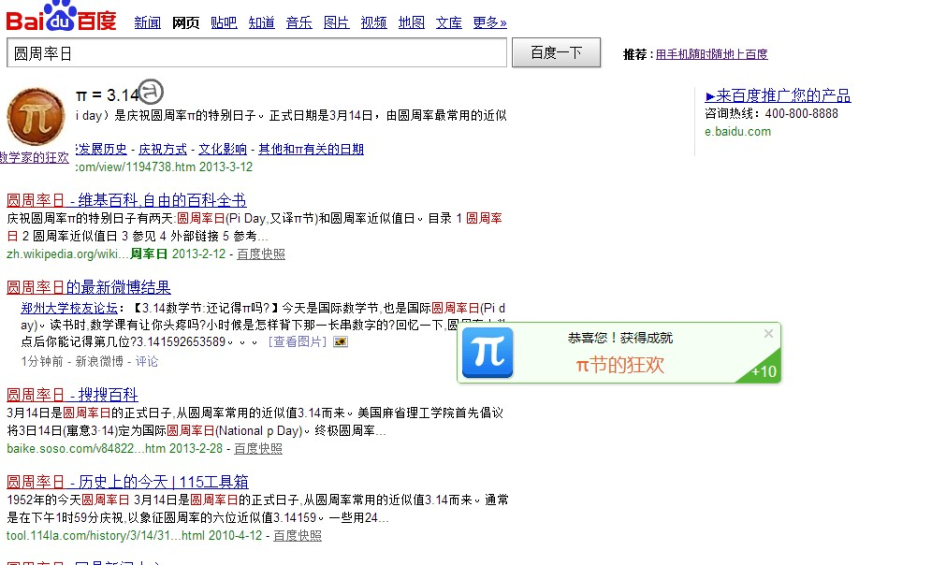
Task: Open 百度快照 for the Wikipedia result
Action: (x=261, y=254)
